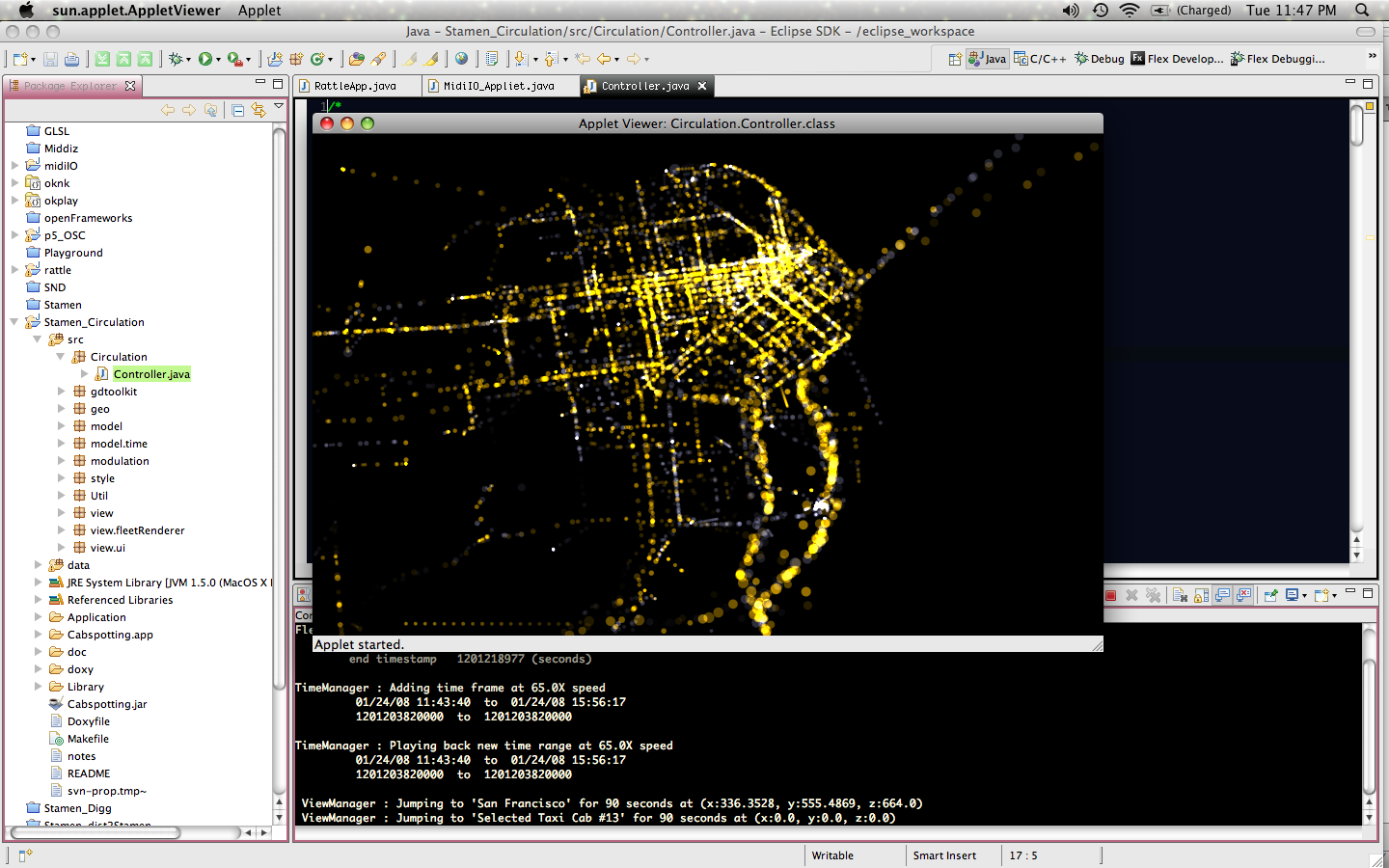This screenshot has height=868, width=1389.
Task: Expand the gdtoolkit package node
Action: click(x=61, y=392)
